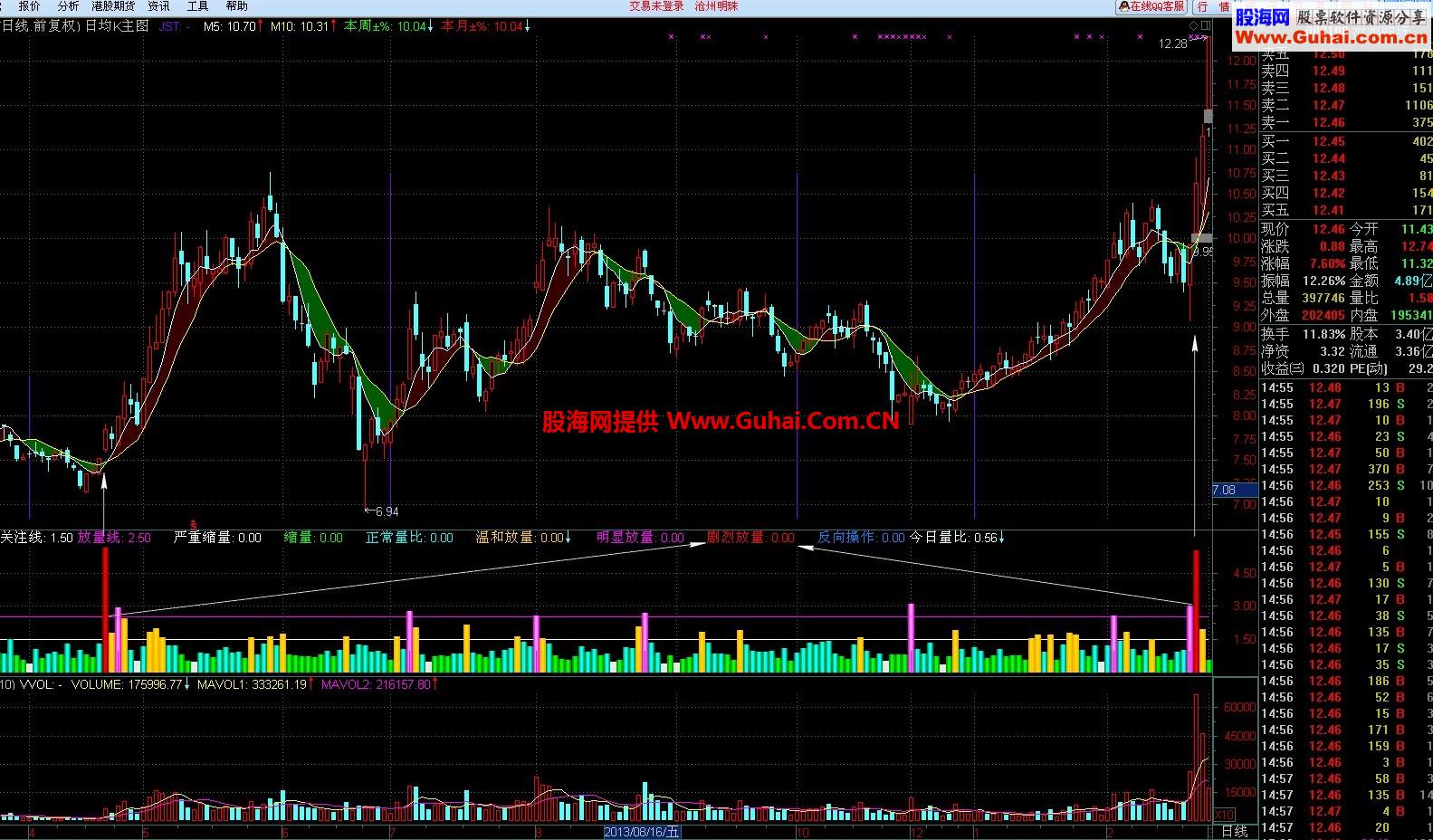
Task: Click the 卖一 12.46 ask row
Action: tap(1346, 123)
